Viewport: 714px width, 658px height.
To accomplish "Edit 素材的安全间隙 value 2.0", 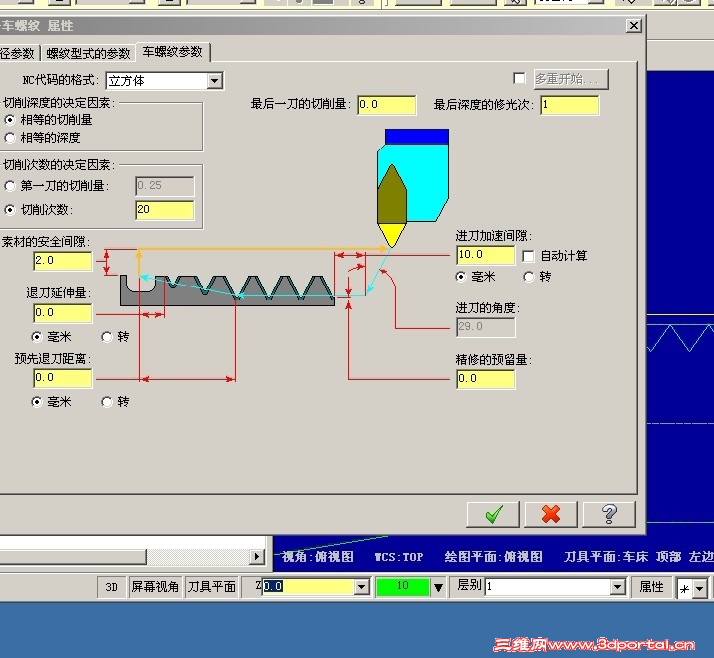I will pos(63,261).
